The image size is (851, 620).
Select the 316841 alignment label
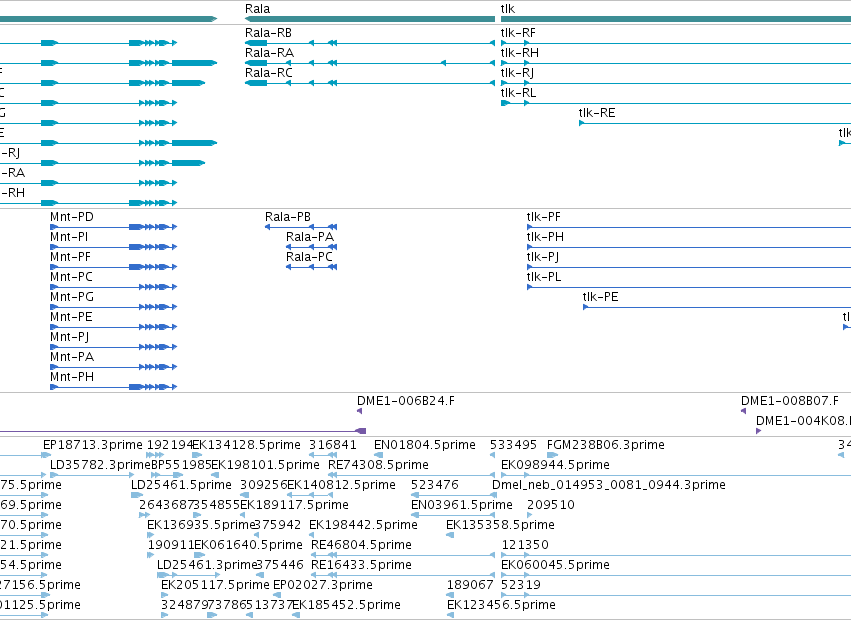[x=333, y=445]
